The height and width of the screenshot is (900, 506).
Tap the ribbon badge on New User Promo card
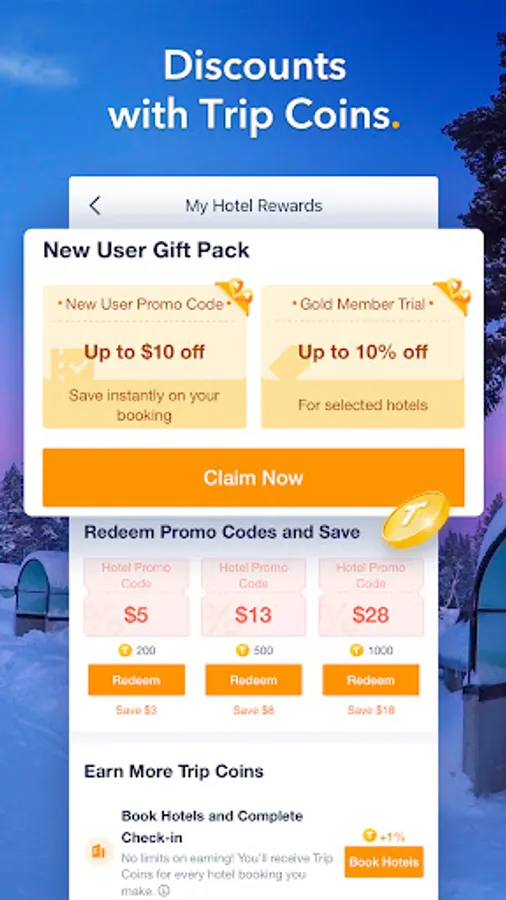pyautogui.click(x=233, y=296)
